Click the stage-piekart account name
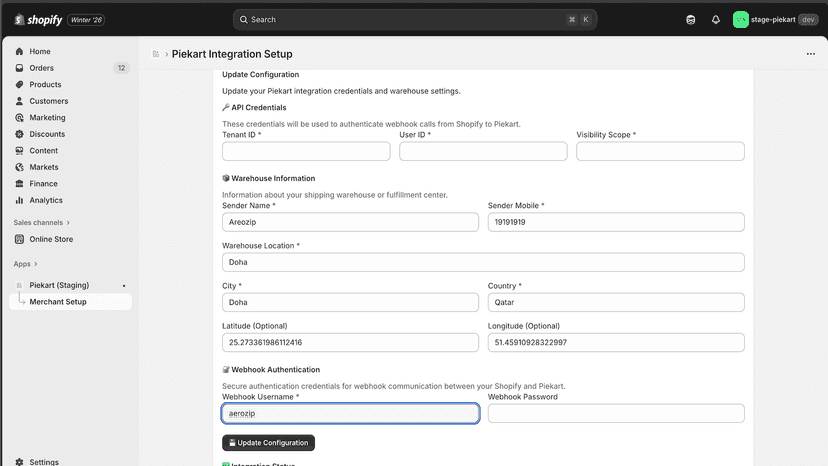 pos(773,20)
